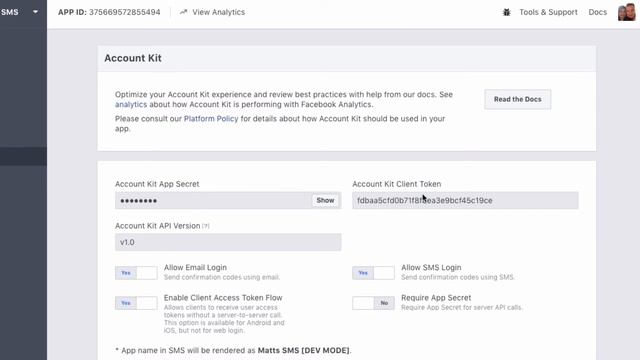640x360 pixels.
Task: Open the analytics hyperlink in the description
Action: pos(131,104)
